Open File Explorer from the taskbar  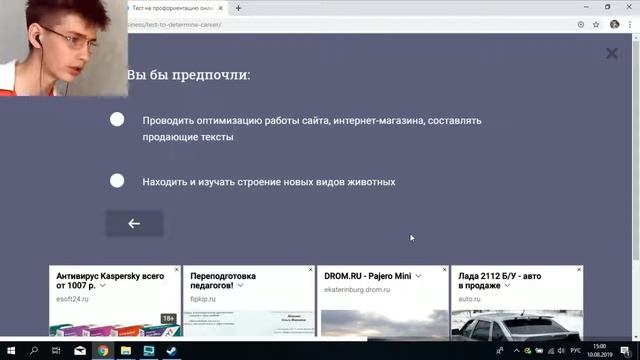point(126,351)
